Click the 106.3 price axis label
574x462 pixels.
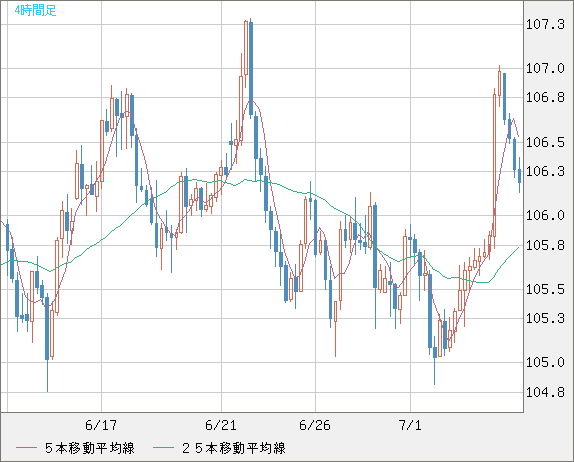545,171
